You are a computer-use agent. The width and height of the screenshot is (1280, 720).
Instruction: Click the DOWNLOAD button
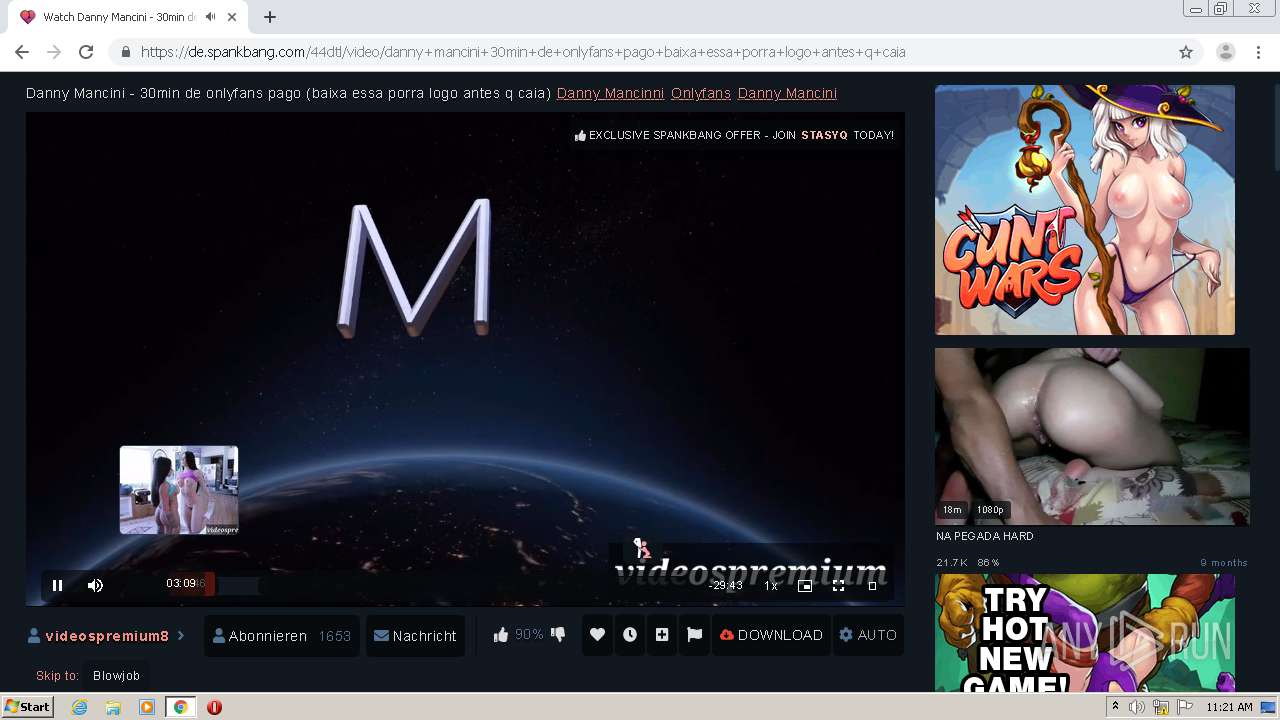[x=771, y=635]
